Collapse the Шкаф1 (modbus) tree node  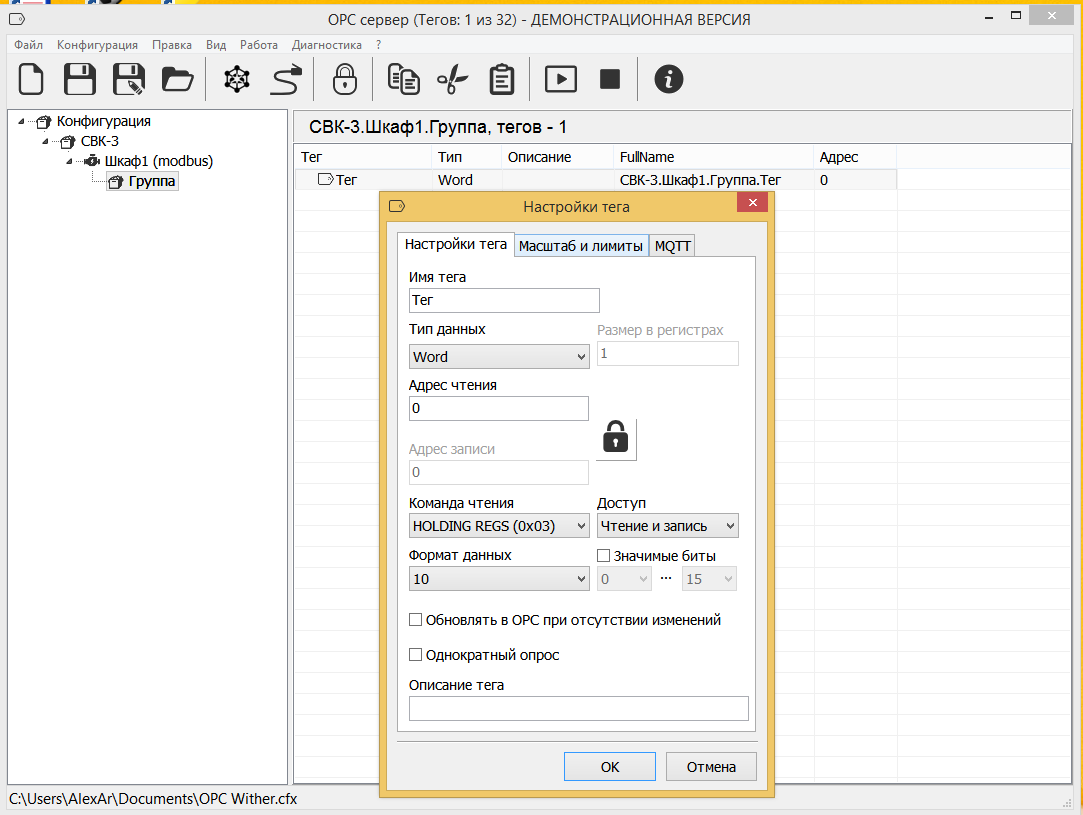pyautogui.click(x=70, y=162)
